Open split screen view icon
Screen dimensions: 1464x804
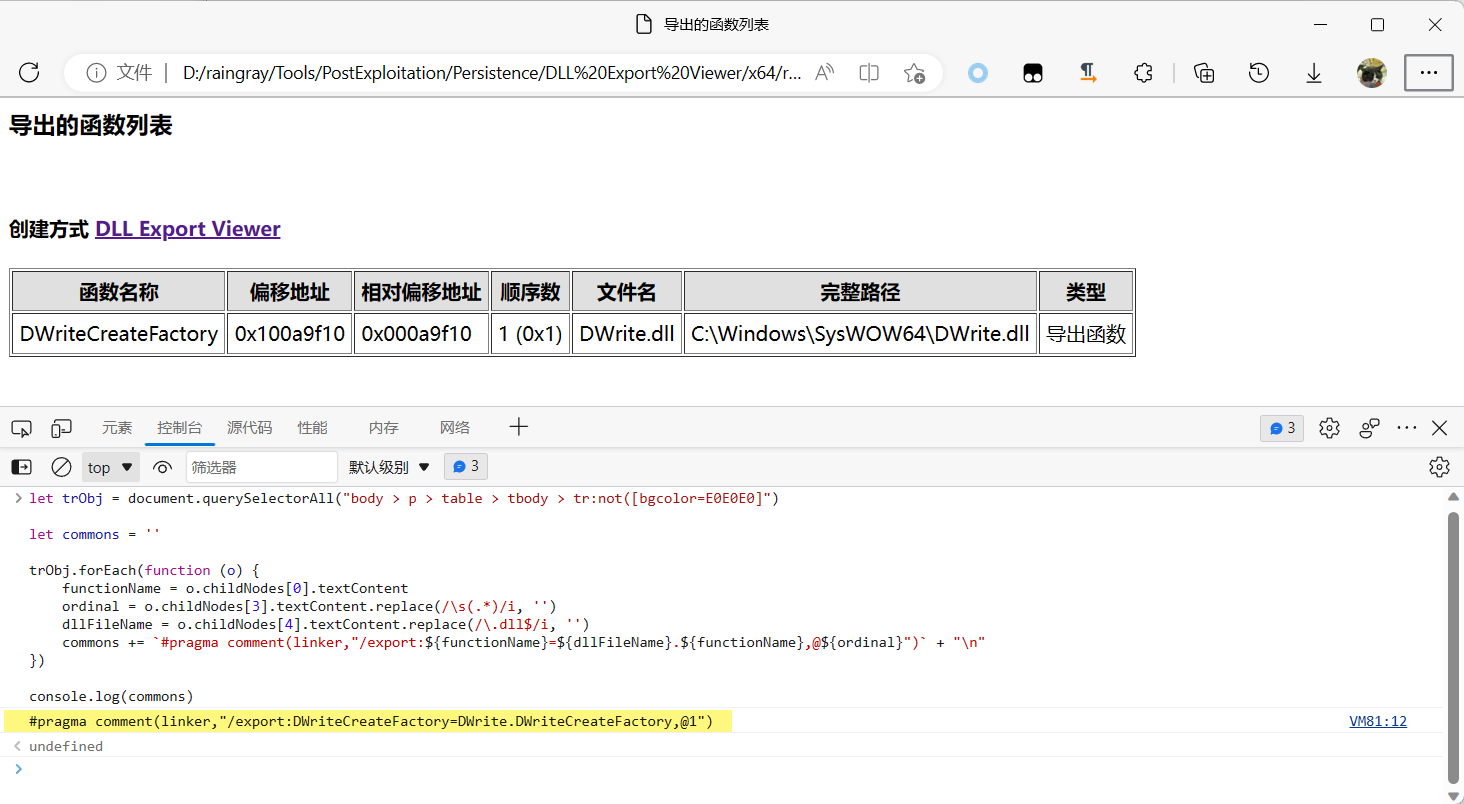tap(869, 73)
